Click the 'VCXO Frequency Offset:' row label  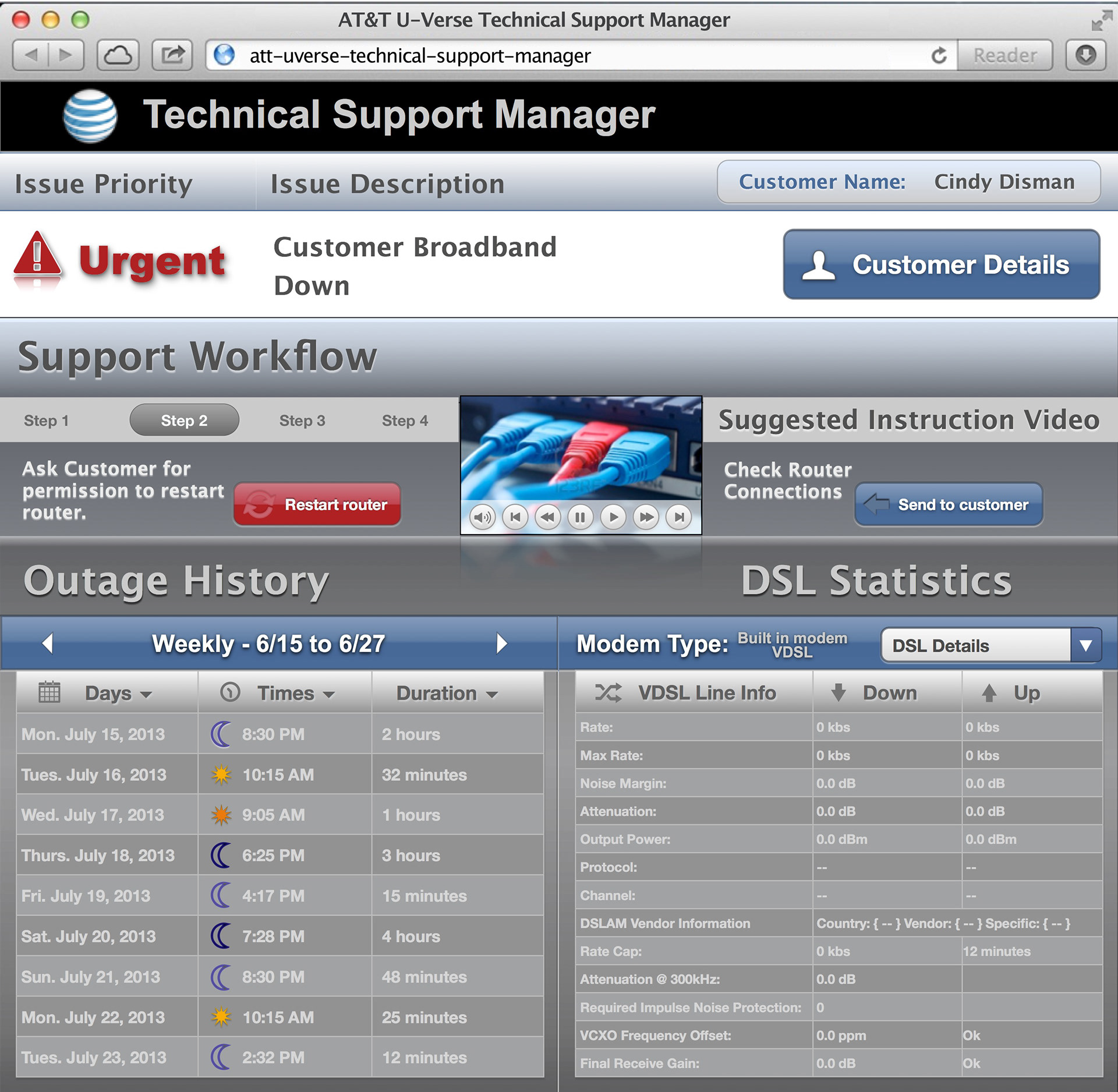click(x=656, y=1035)
